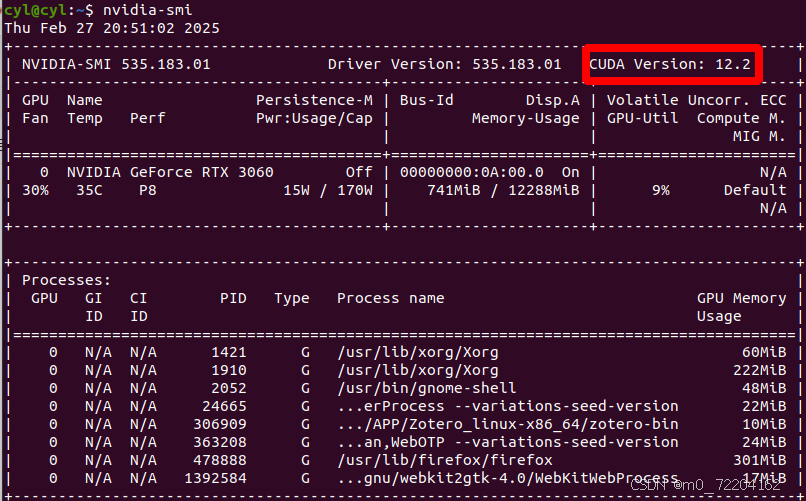
Task: Click the ...erProcess --variations-seed-version process name
Action: point(508,406)
